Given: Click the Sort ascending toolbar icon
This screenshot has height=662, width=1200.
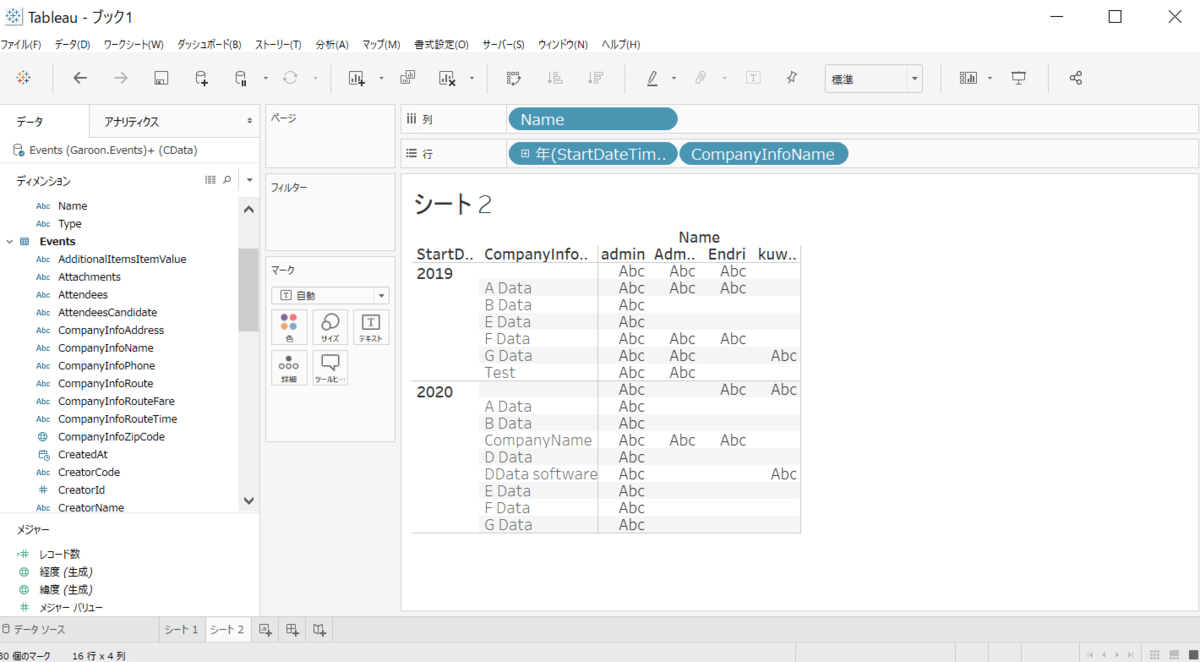Looking at the screenshot, I should pyautogui.click(x=555, y=78).
